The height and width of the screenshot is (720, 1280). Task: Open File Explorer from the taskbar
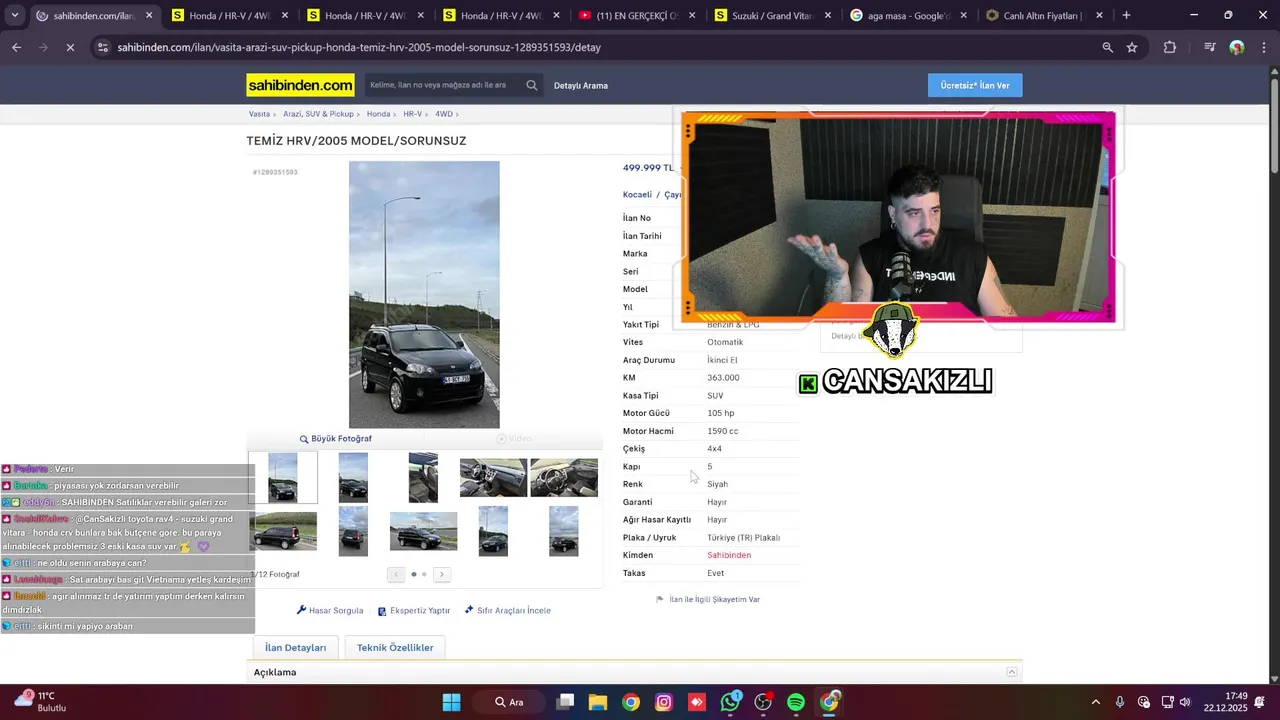pos(598,702)
